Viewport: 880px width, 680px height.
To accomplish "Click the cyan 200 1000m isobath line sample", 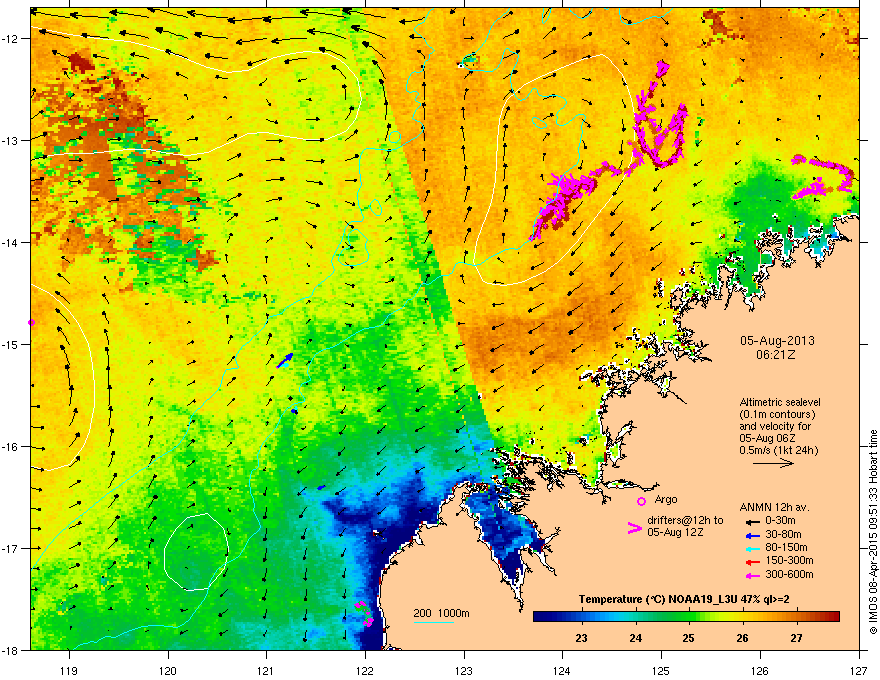I will pos(434,622).
